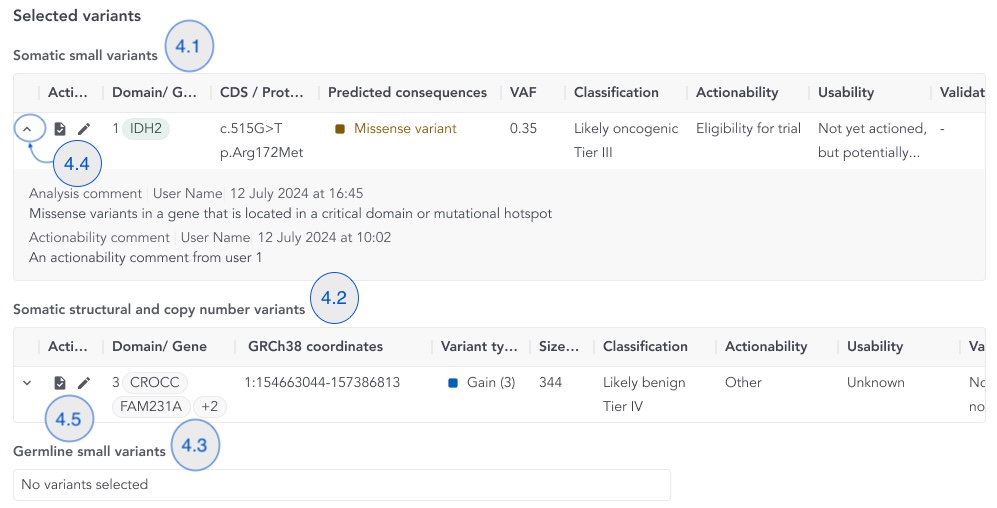The width and height of the screenshot is (997, 508).
Task: Click the pencil edit icon for IDH2
Action: [84, 129]
